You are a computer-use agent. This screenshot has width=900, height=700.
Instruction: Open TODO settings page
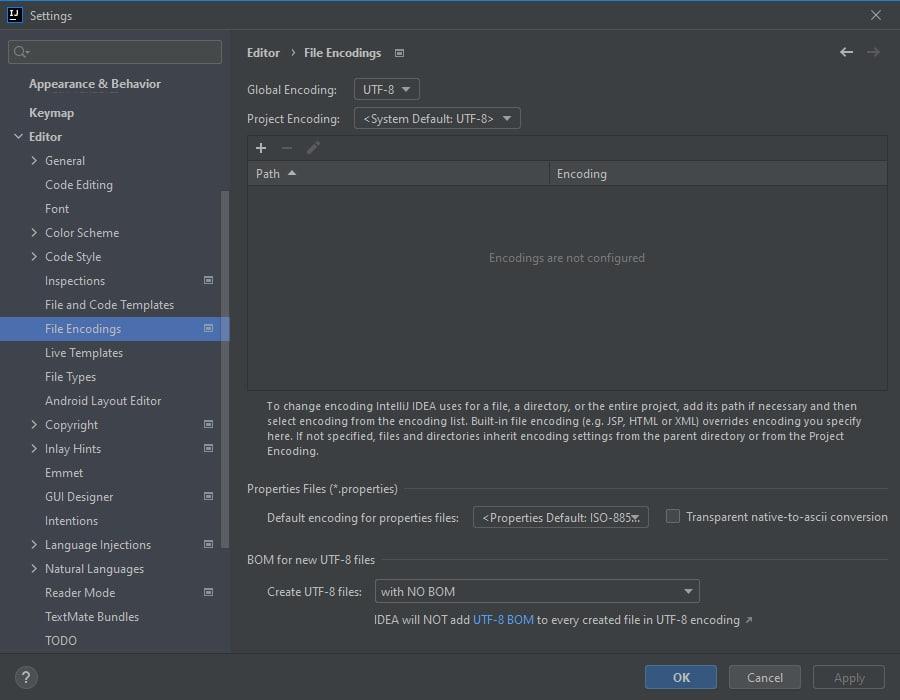60,641
